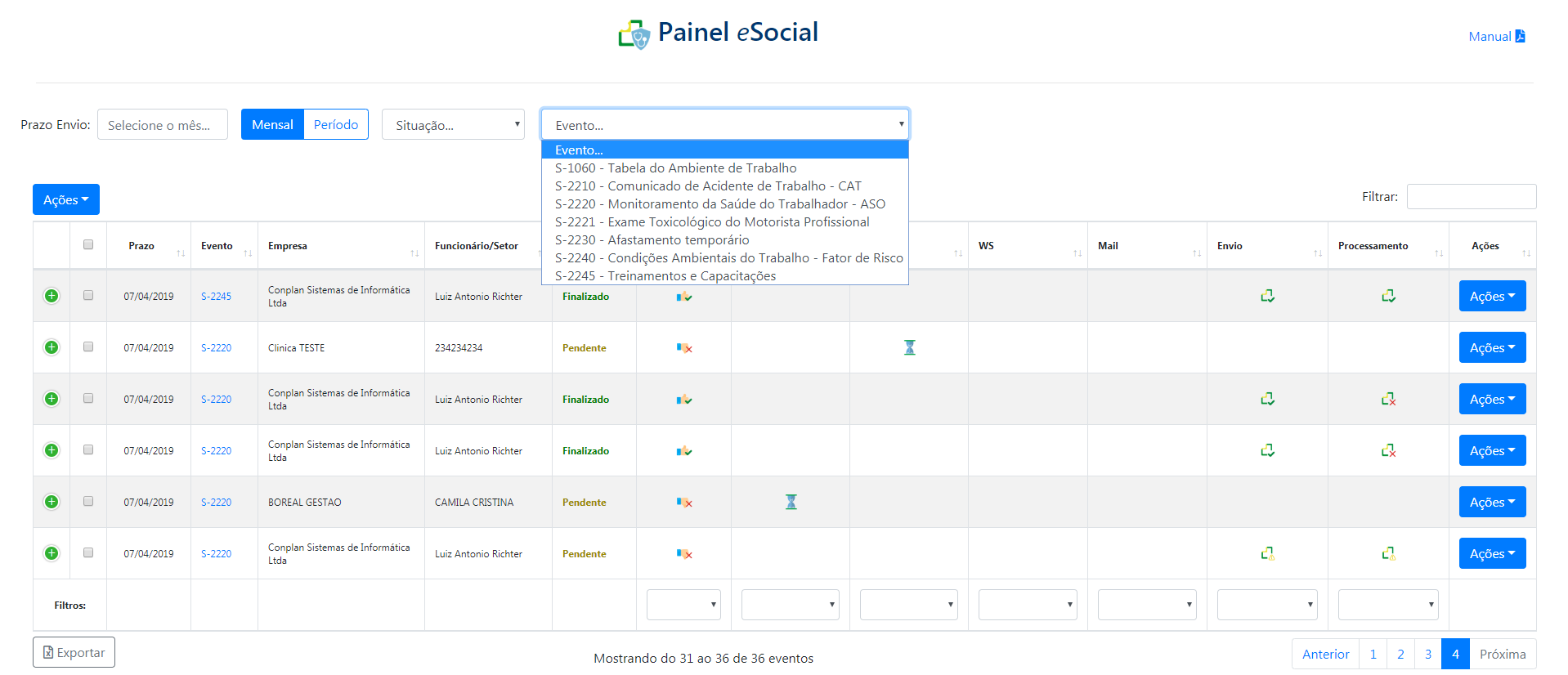Toggle the select-all checkbox in the table header
The width and height of the screenshot is (1568, 675).
click(88, 244)
